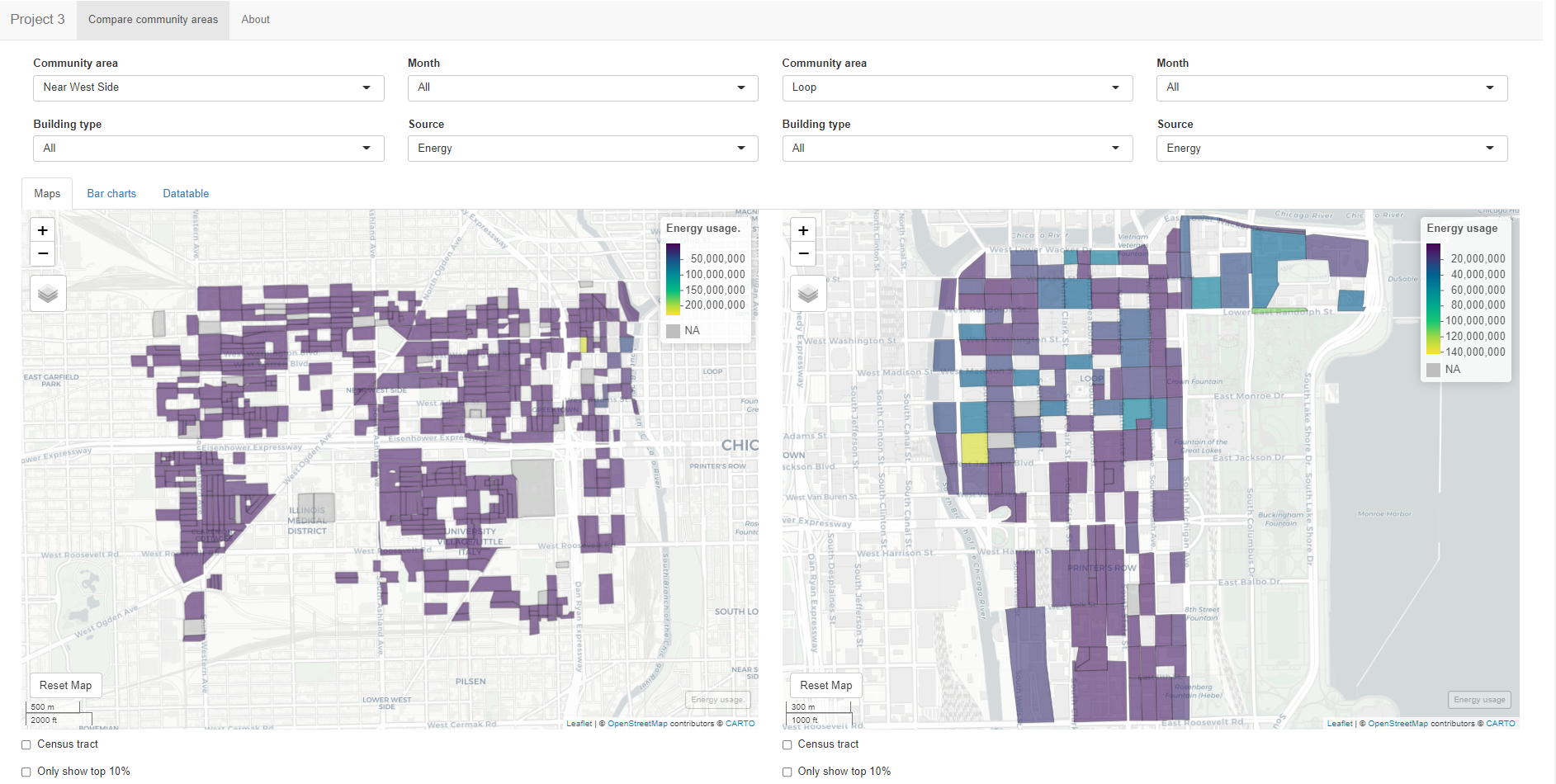Viewport: 1556px width, 784px height.
Task: Zoom in on the Loop map
Action: click(803, 230)
